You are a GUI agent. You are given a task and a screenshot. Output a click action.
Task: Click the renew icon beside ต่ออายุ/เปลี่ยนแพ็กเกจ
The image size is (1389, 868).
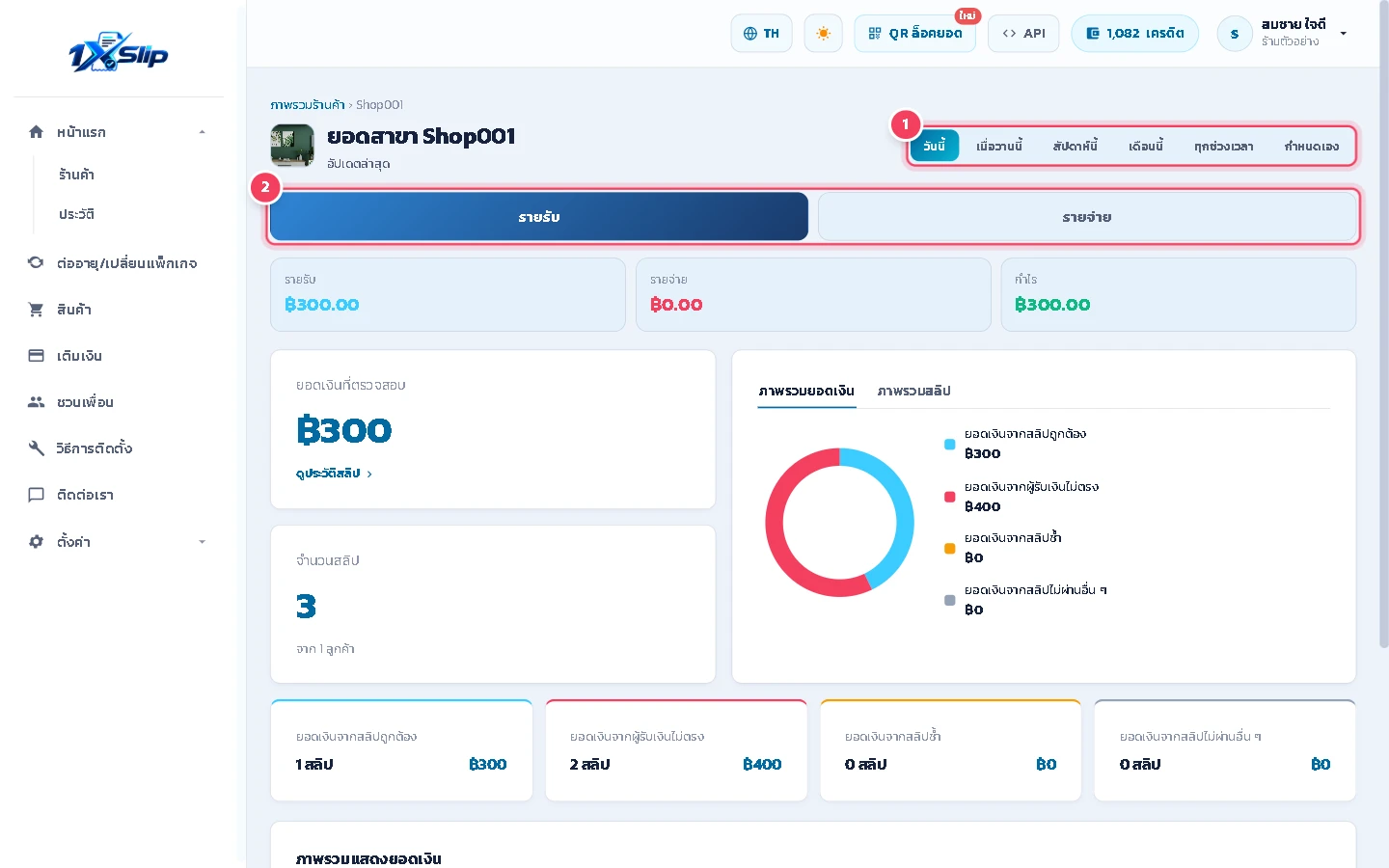36,262
